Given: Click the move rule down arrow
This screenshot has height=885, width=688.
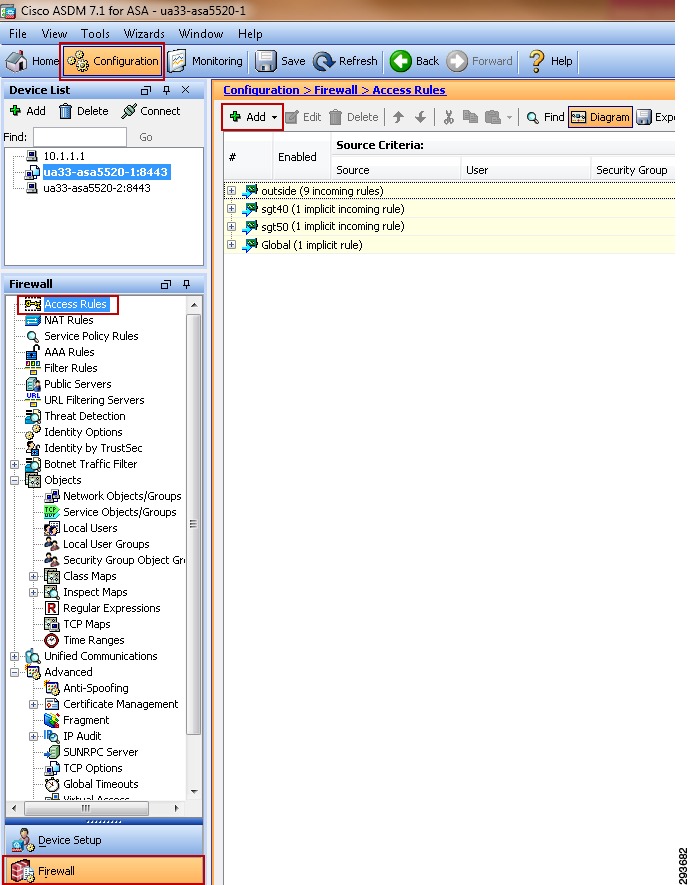Looking at the screenshot, I should tap(420, 117).
